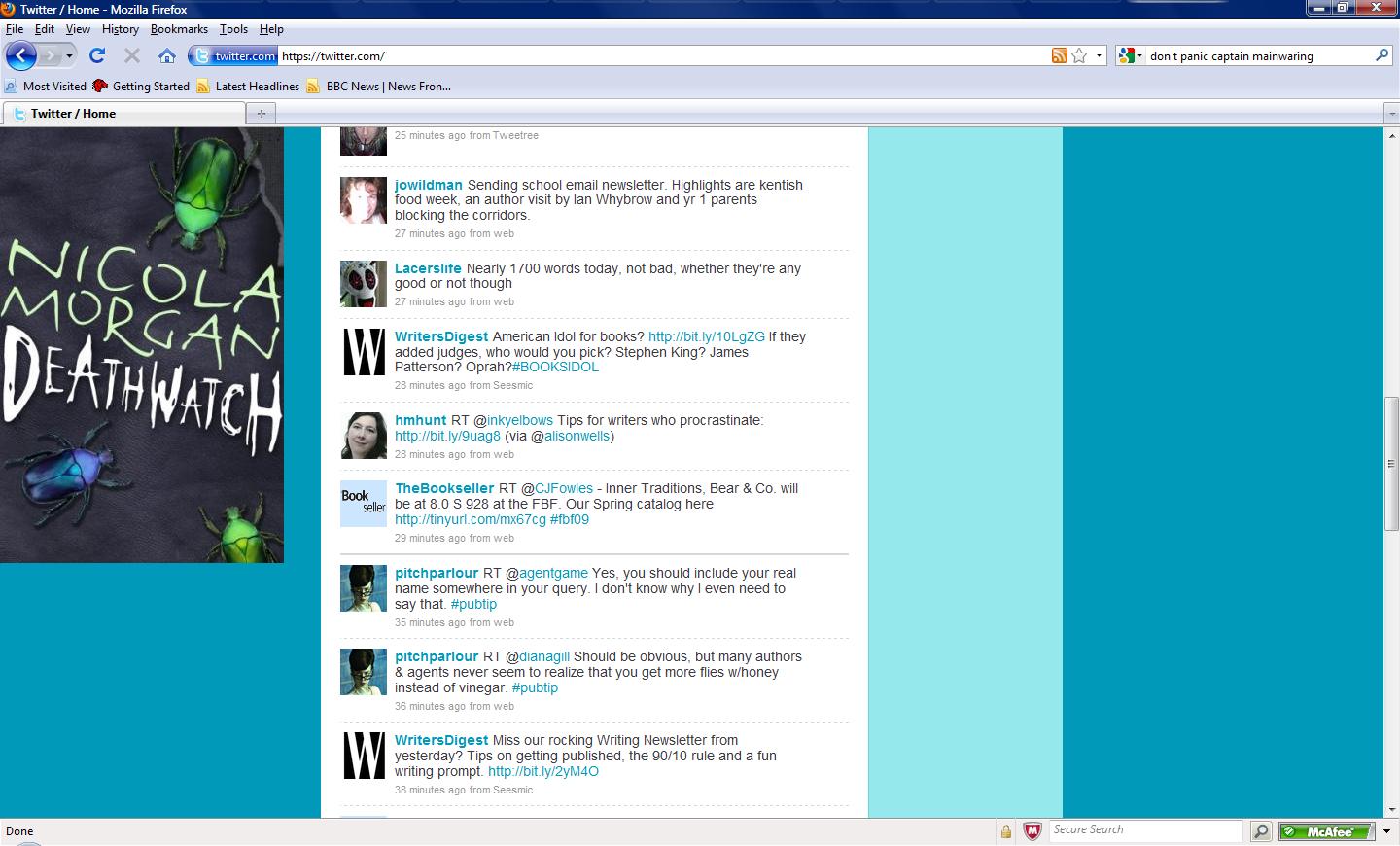Click hmhunt's avatar picture
This screenshot has height=846, width=1400.
(364, 436)
